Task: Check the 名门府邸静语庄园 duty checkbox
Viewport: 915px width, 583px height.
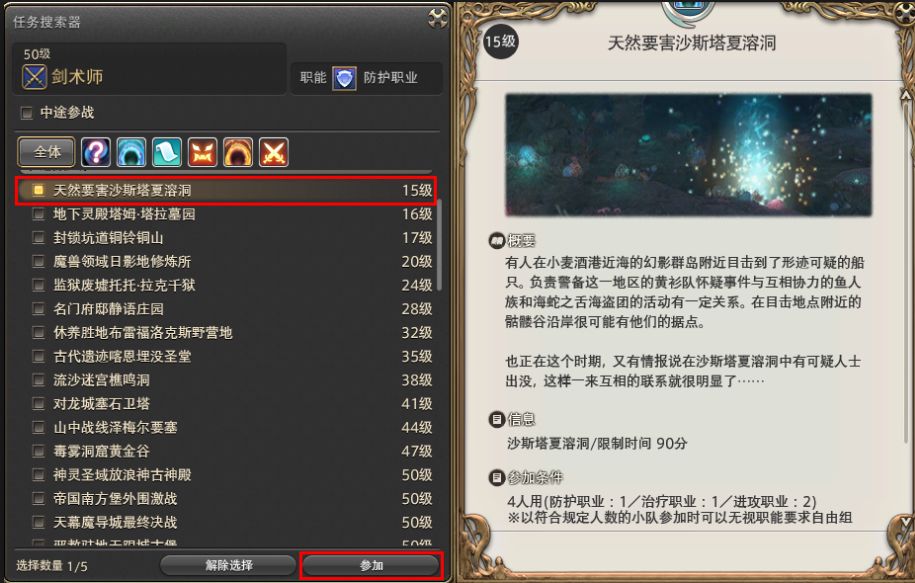Action: [39, 309]
